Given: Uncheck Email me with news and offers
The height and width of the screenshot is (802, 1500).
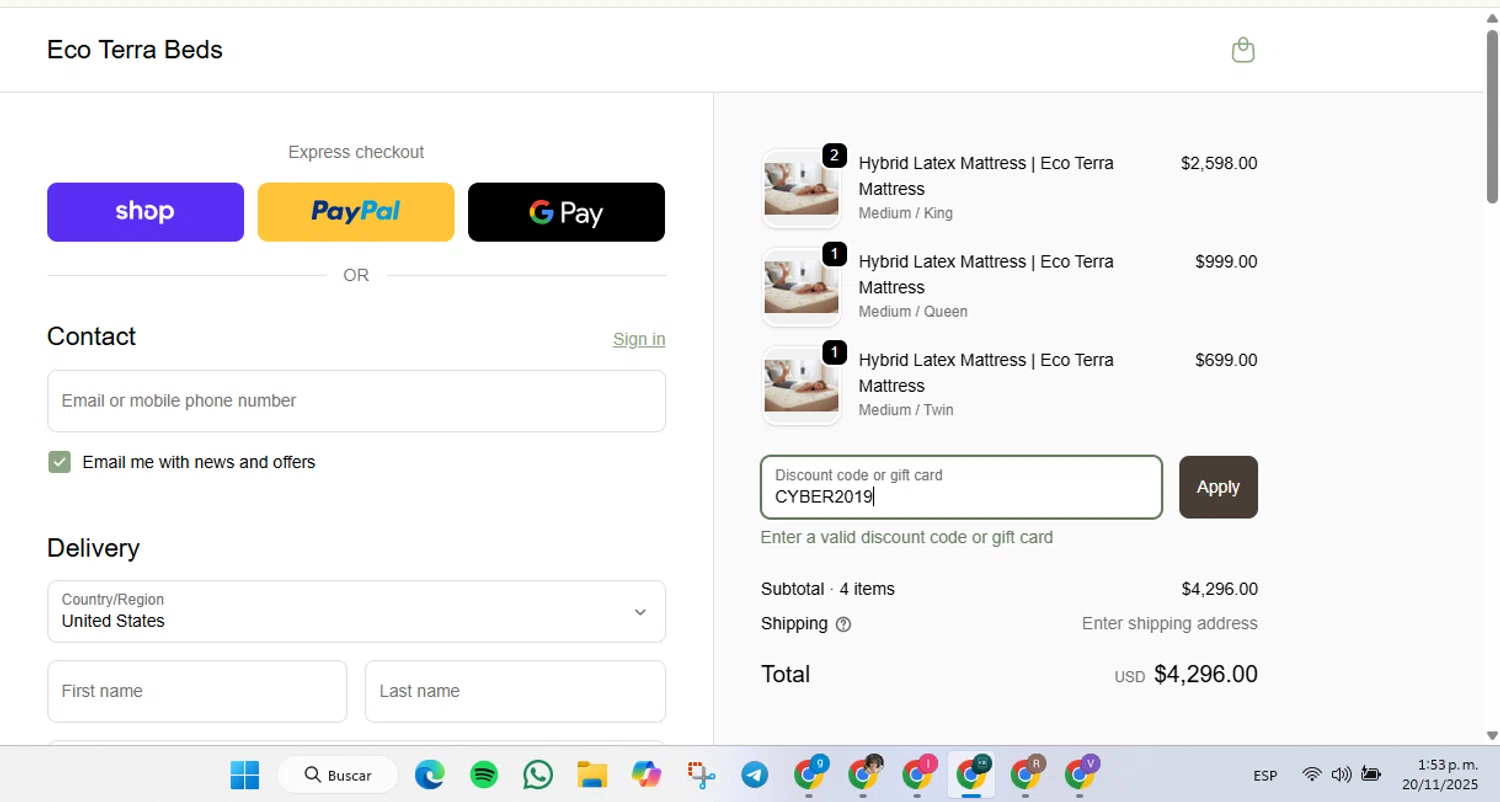Looking at the screenshot, I should click(60, 462).
